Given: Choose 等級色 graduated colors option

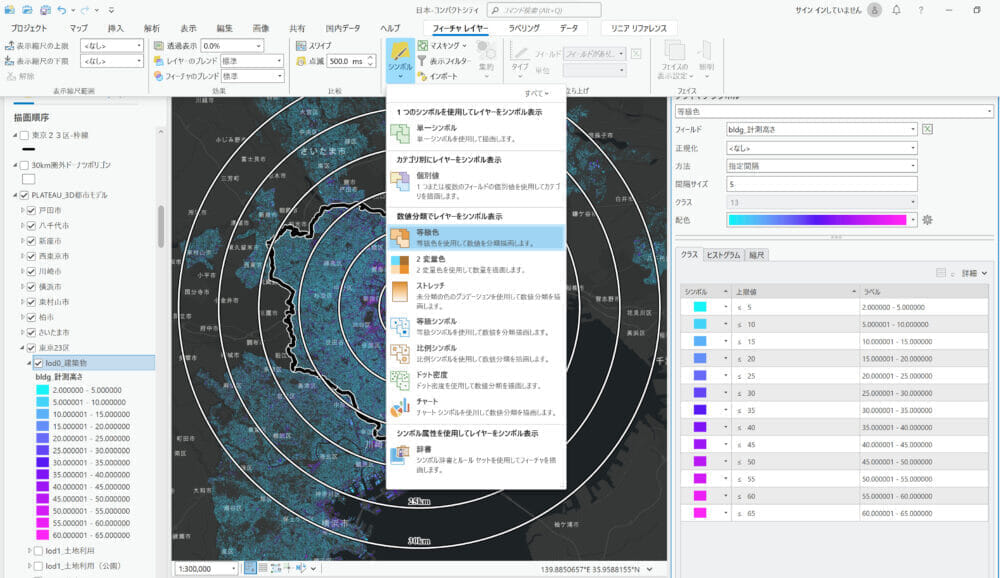Looking at the screenshot, I should 476,238.
